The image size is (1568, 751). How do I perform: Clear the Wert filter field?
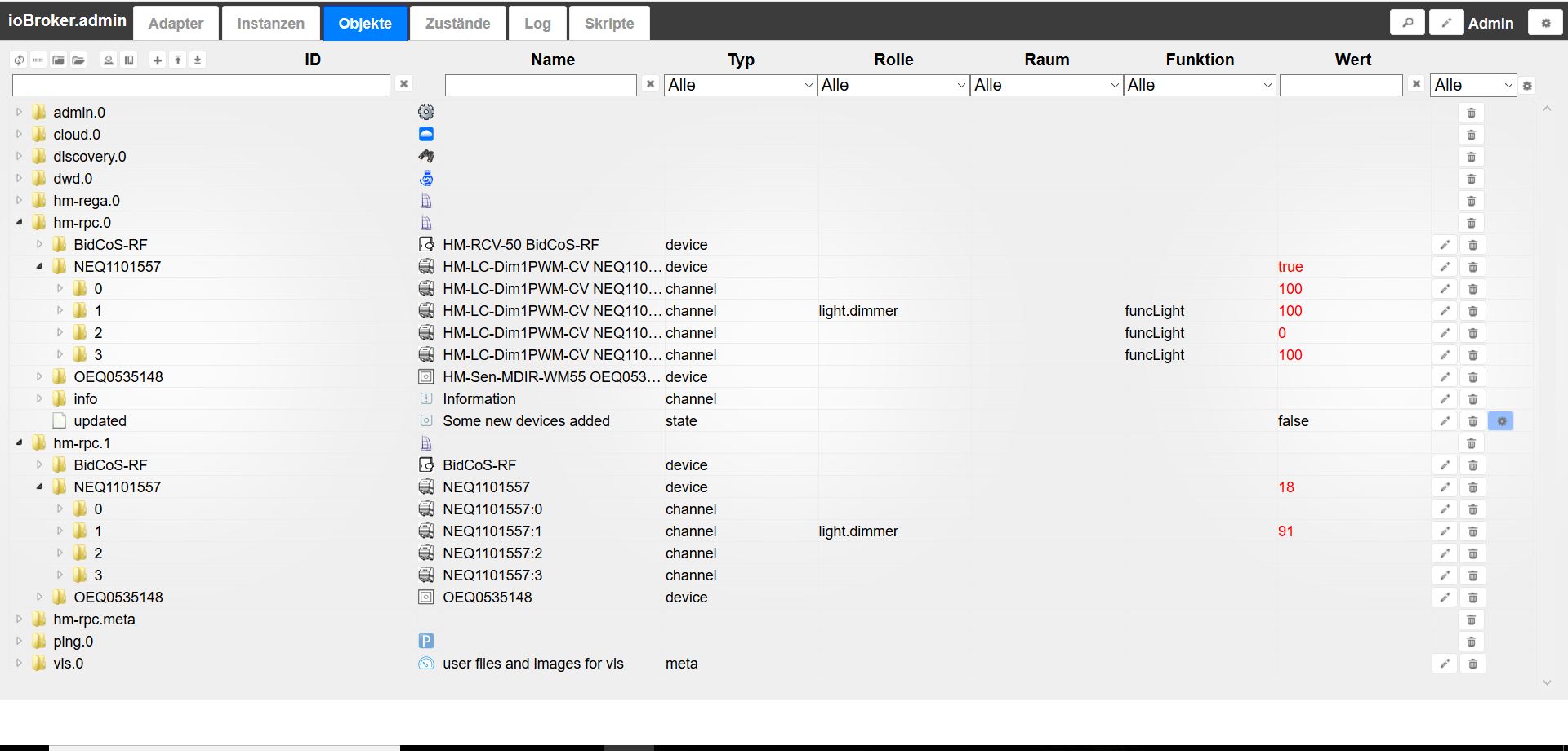point(1416,84)
